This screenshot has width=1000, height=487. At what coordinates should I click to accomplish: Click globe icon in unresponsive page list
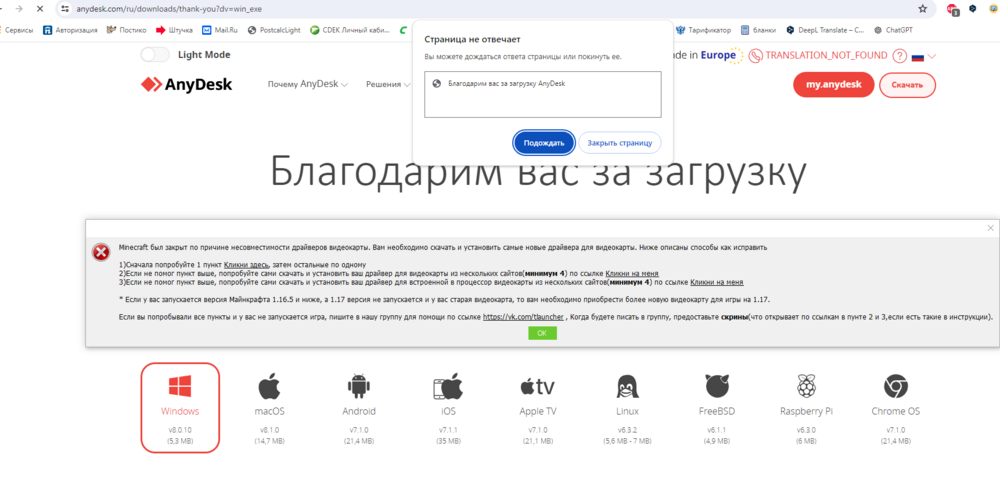pos(437,84)
